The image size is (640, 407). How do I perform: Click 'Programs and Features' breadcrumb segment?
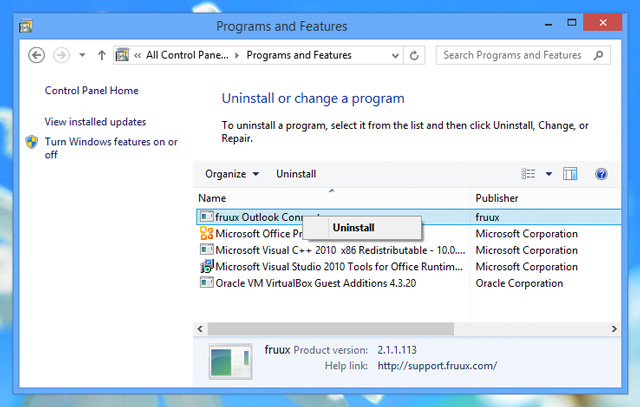(299, 55)
